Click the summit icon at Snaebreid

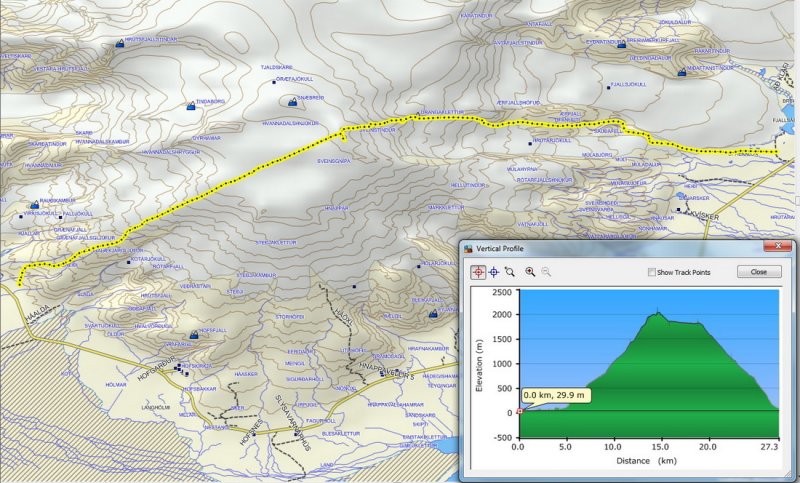(292, 102)
